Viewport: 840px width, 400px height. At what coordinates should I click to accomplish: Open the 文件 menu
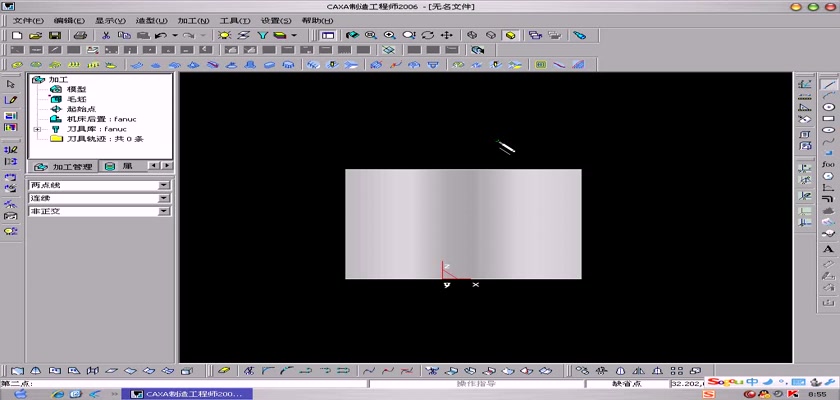pyautogui.click(x=28, y=20)
